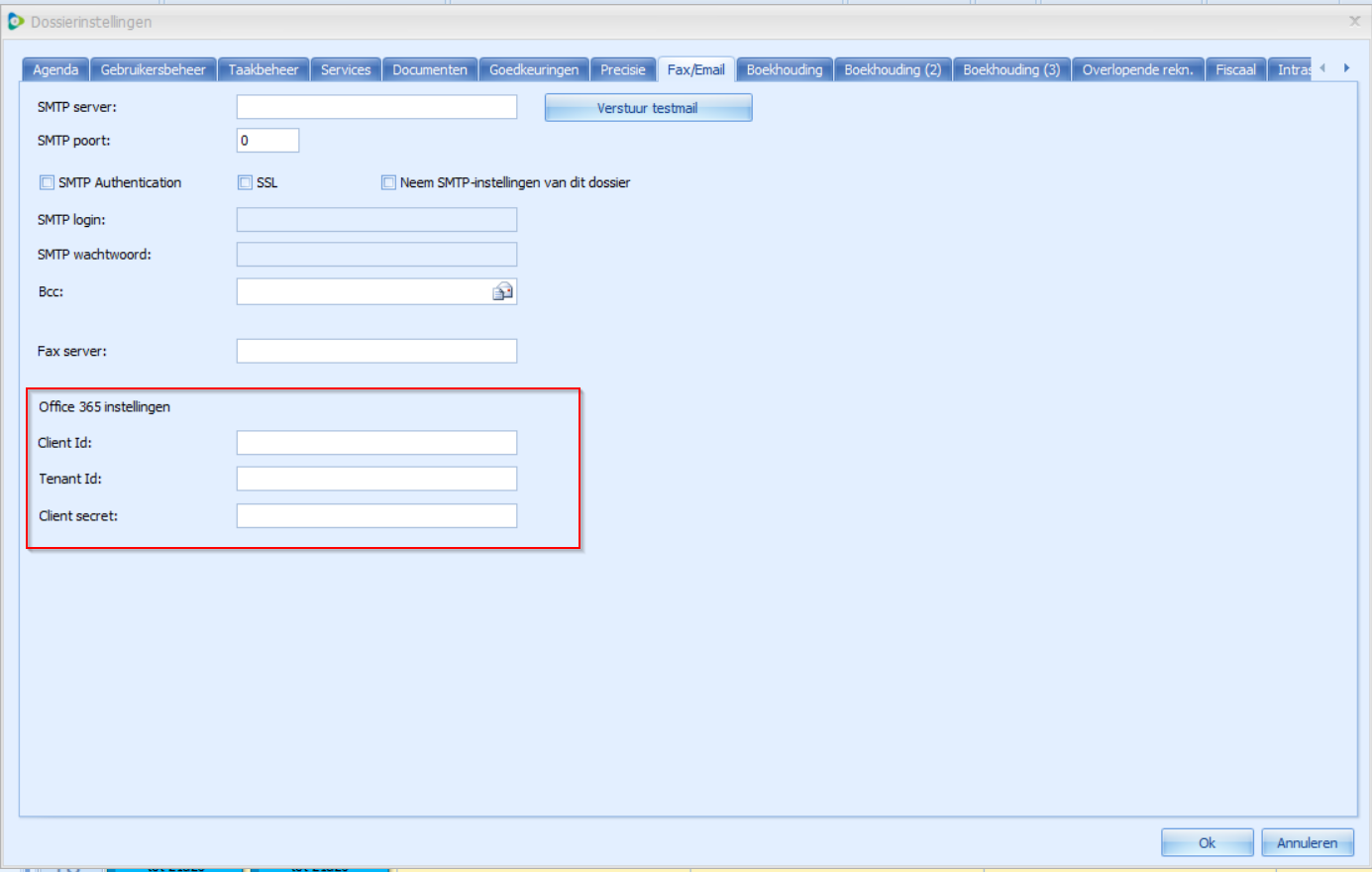
Task: Click the Annuleren button
Action: point(1308,842)
